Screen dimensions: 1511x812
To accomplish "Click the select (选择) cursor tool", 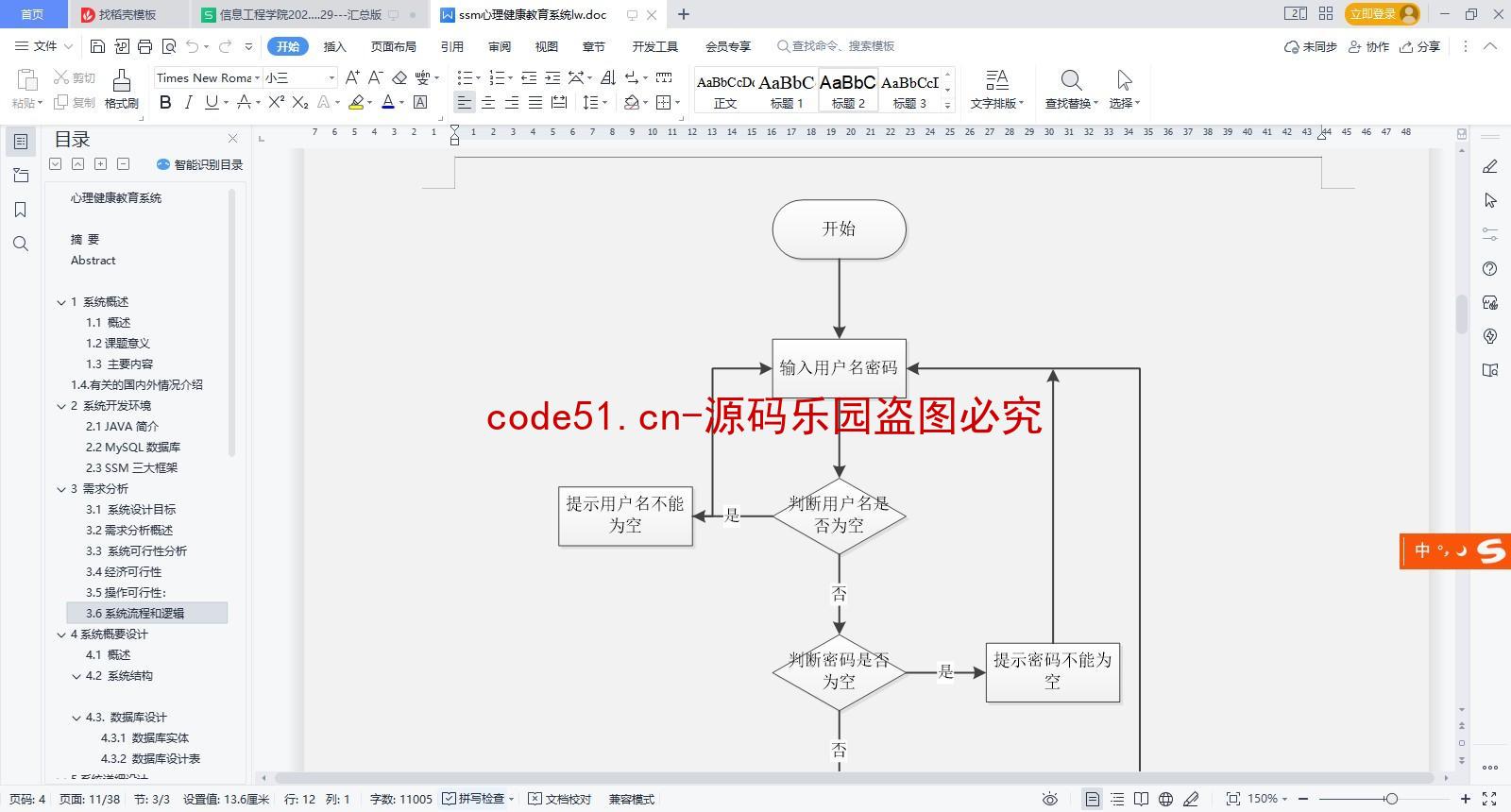I will 1124,89.
